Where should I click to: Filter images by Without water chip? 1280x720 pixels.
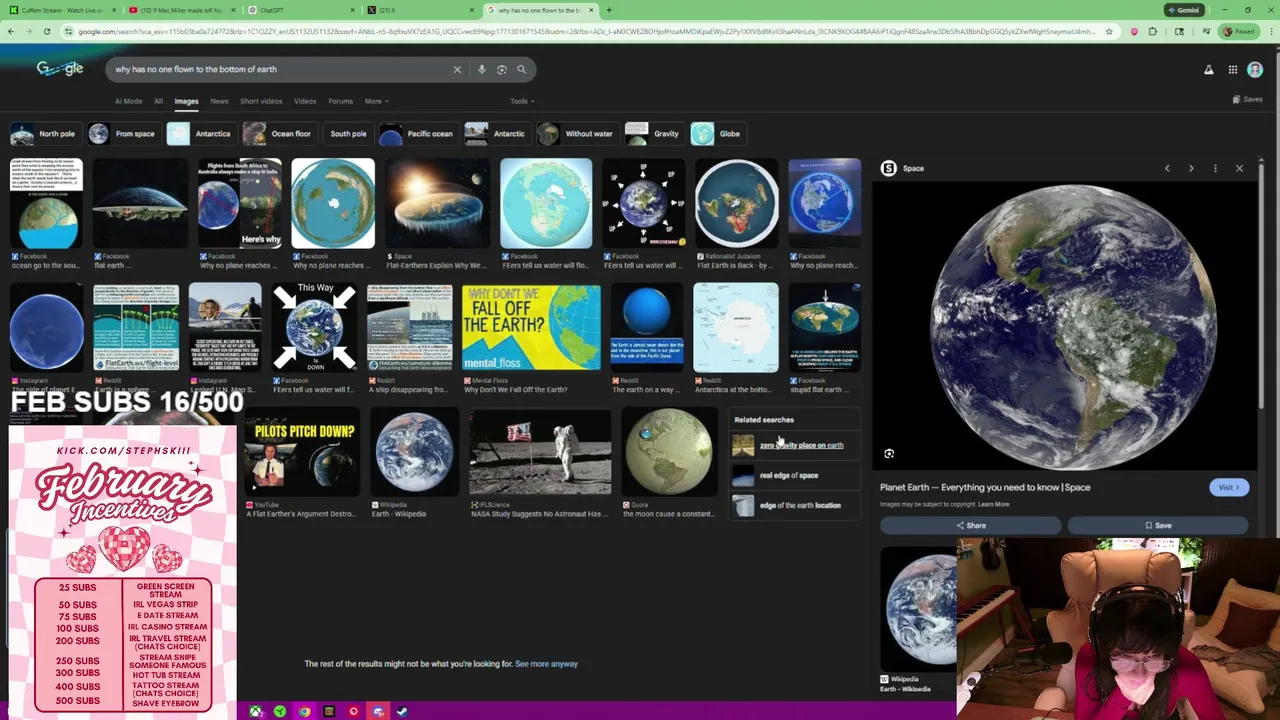click(x=576, y=134)
